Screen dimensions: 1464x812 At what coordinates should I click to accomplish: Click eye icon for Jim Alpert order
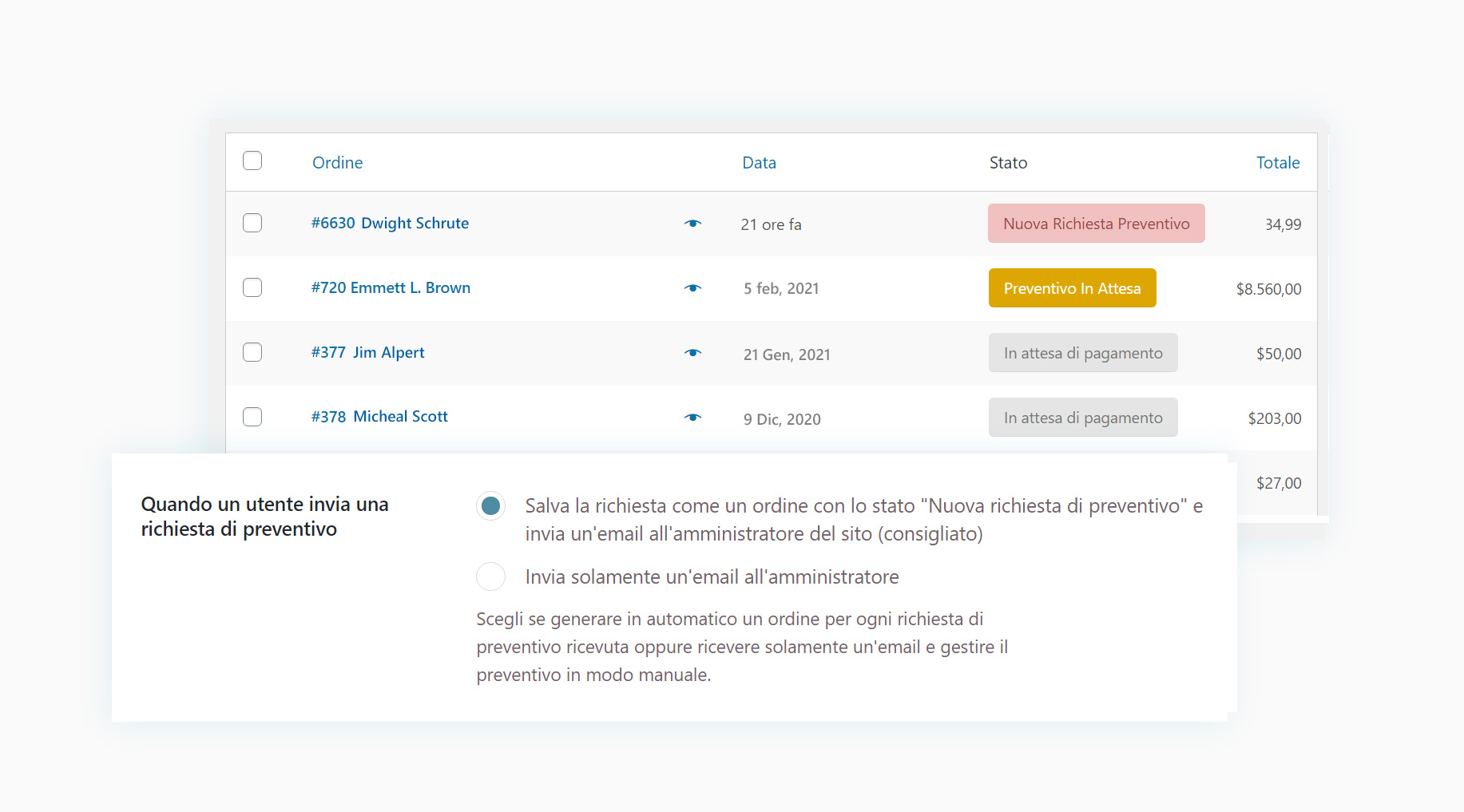692,353
